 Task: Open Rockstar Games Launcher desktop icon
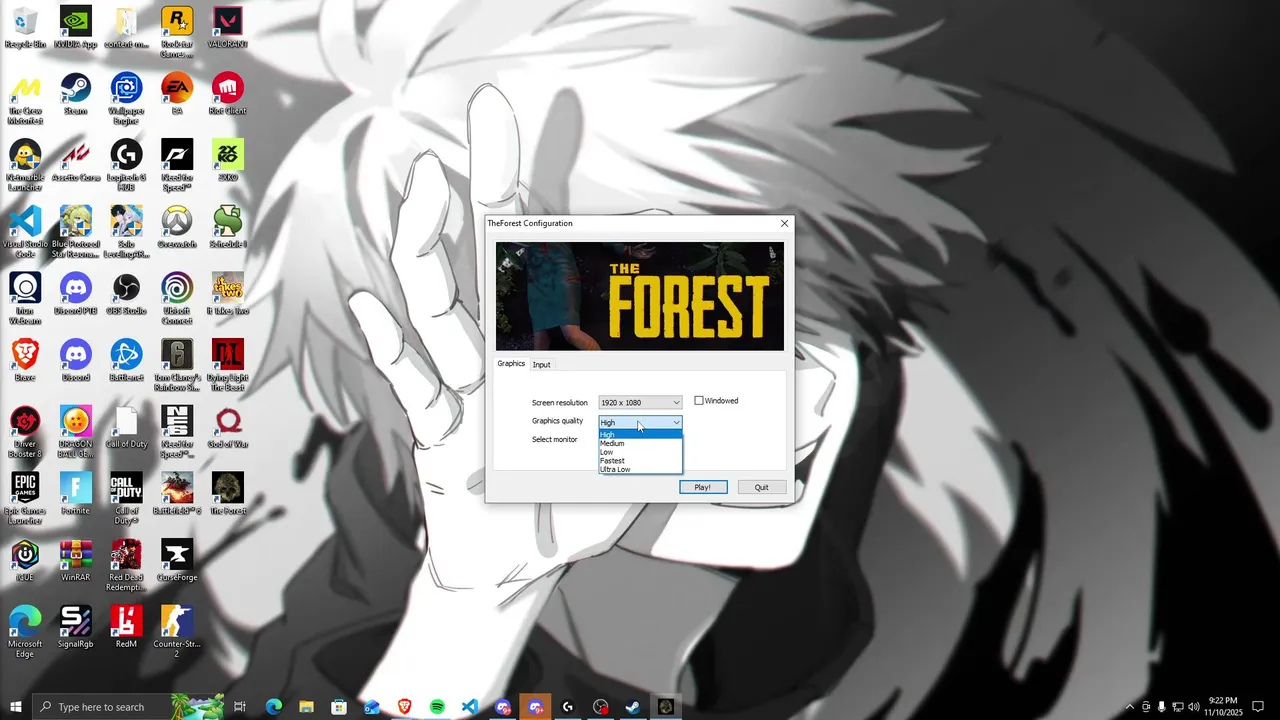point(177,32)
